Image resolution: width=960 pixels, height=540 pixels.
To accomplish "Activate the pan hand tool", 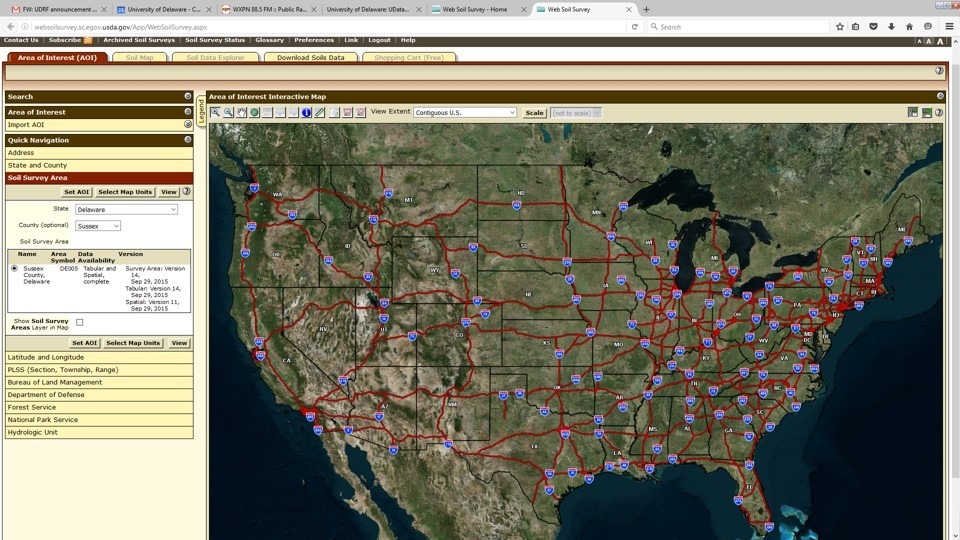I will click(x=241, y=113).
